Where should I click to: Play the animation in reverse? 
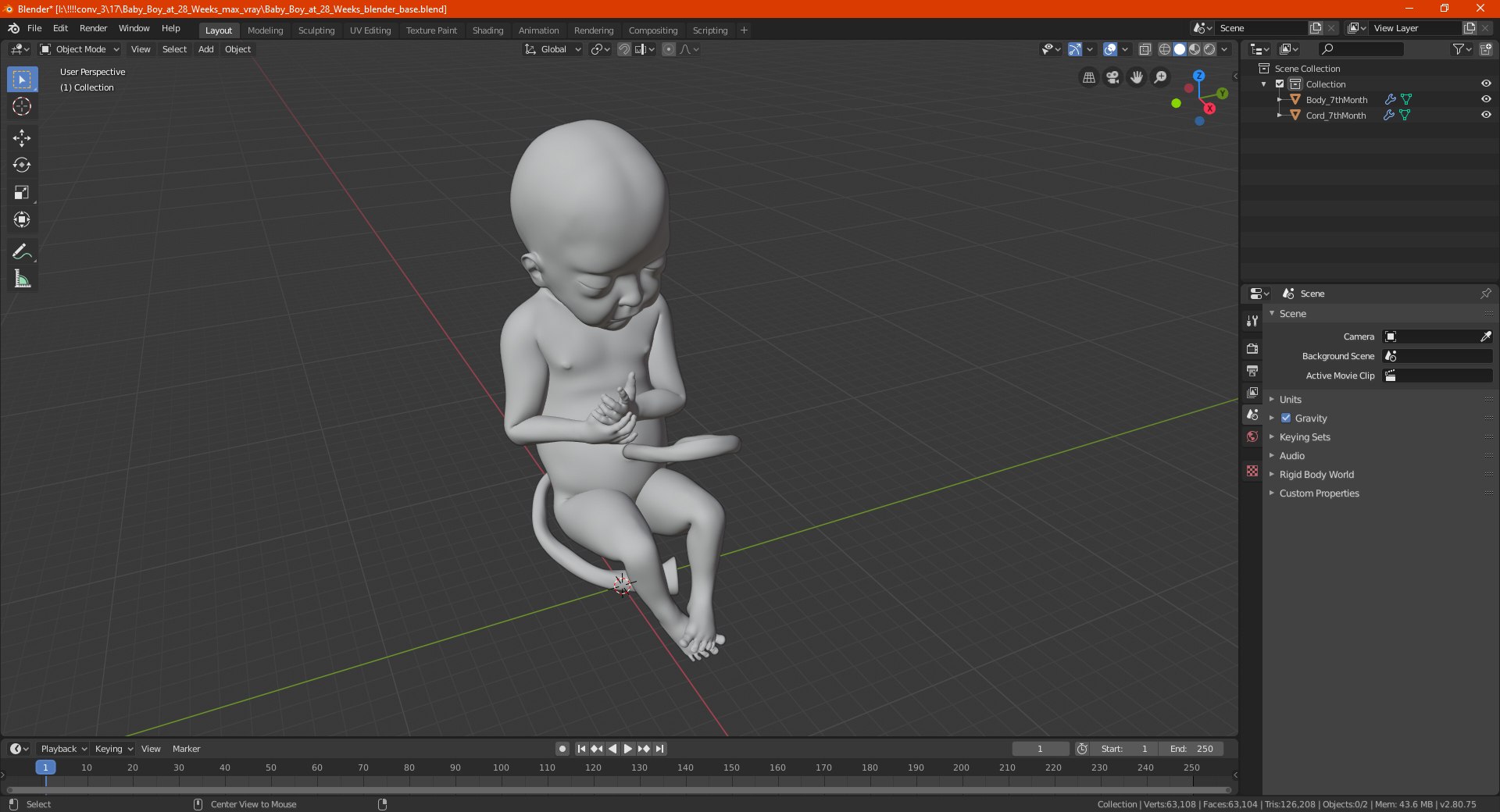click(x=612, y=749)
